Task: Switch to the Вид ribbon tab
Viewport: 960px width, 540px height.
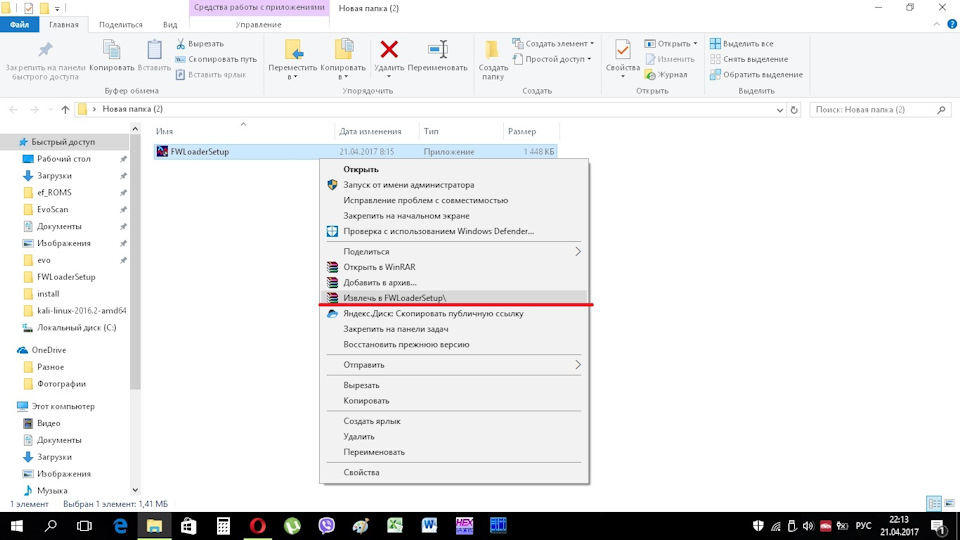Action: (x=170, y=24)
